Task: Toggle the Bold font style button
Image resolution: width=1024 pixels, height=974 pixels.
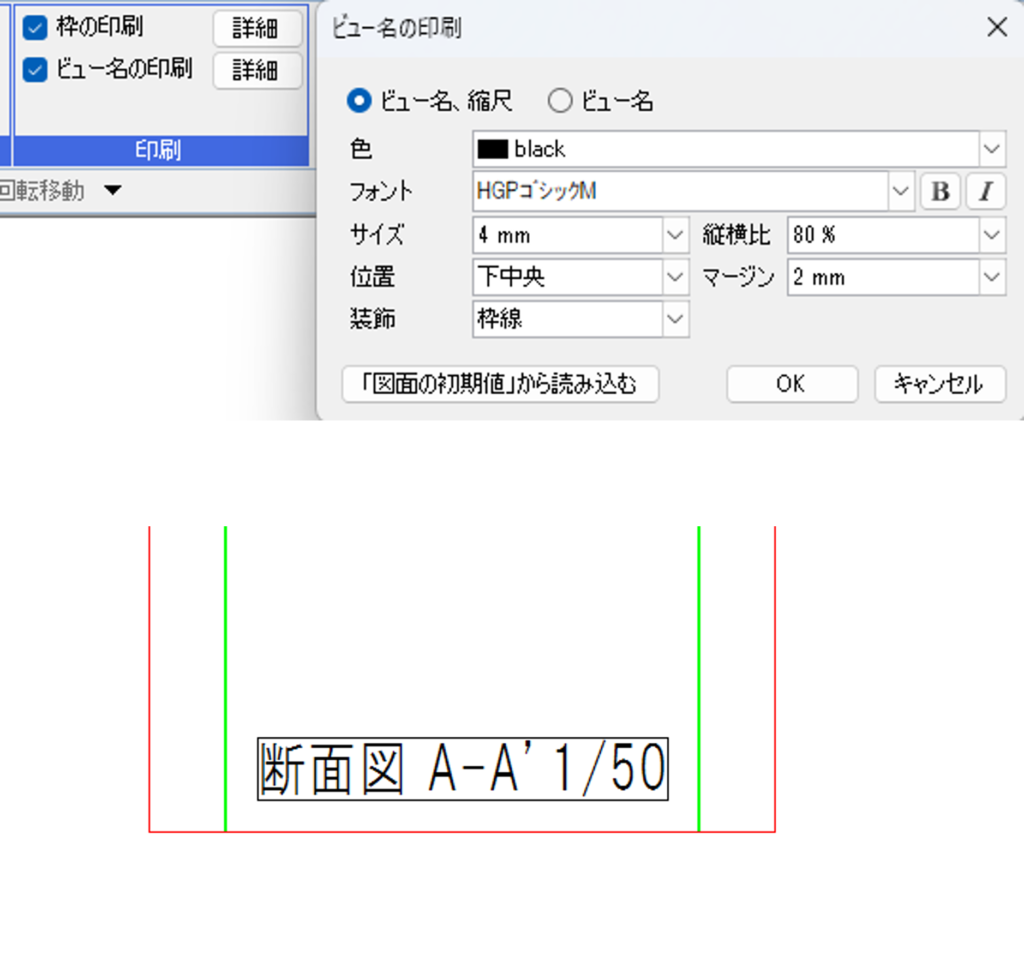Action: click(940, 192)
